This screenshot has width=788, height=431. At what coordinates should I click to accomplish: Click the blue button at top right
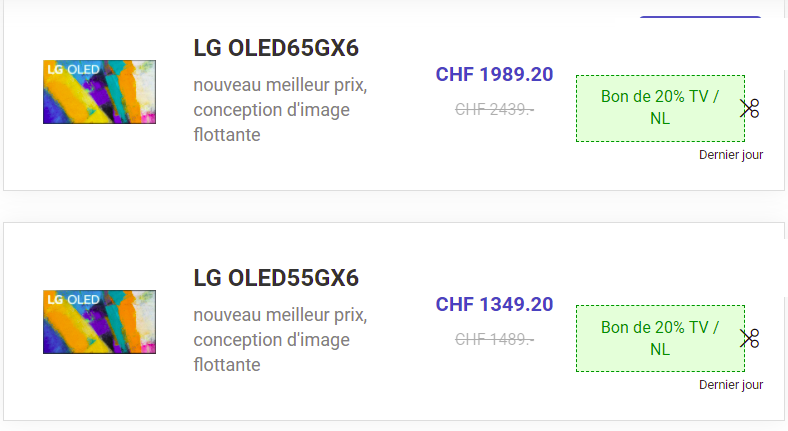coord(701,17)
